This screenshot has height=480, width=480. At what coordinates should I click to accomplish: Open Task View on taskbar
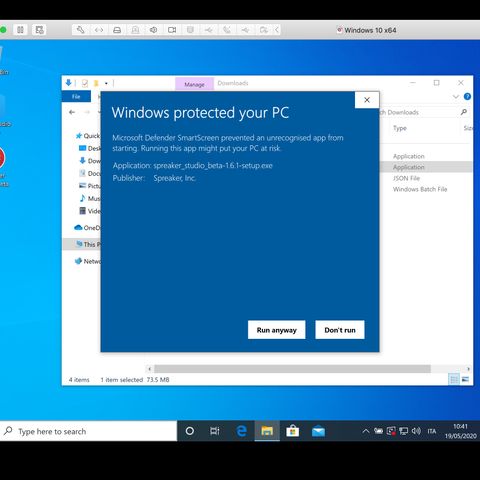(x=215, y=431)
